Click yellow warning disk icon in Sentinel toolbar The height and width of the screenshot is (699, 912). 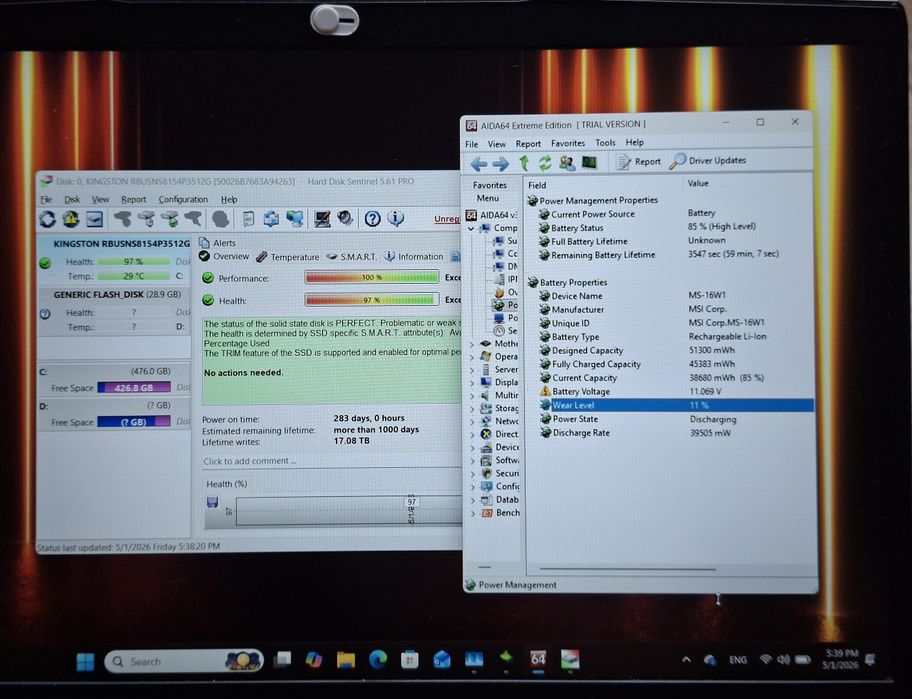click(71, 219)
